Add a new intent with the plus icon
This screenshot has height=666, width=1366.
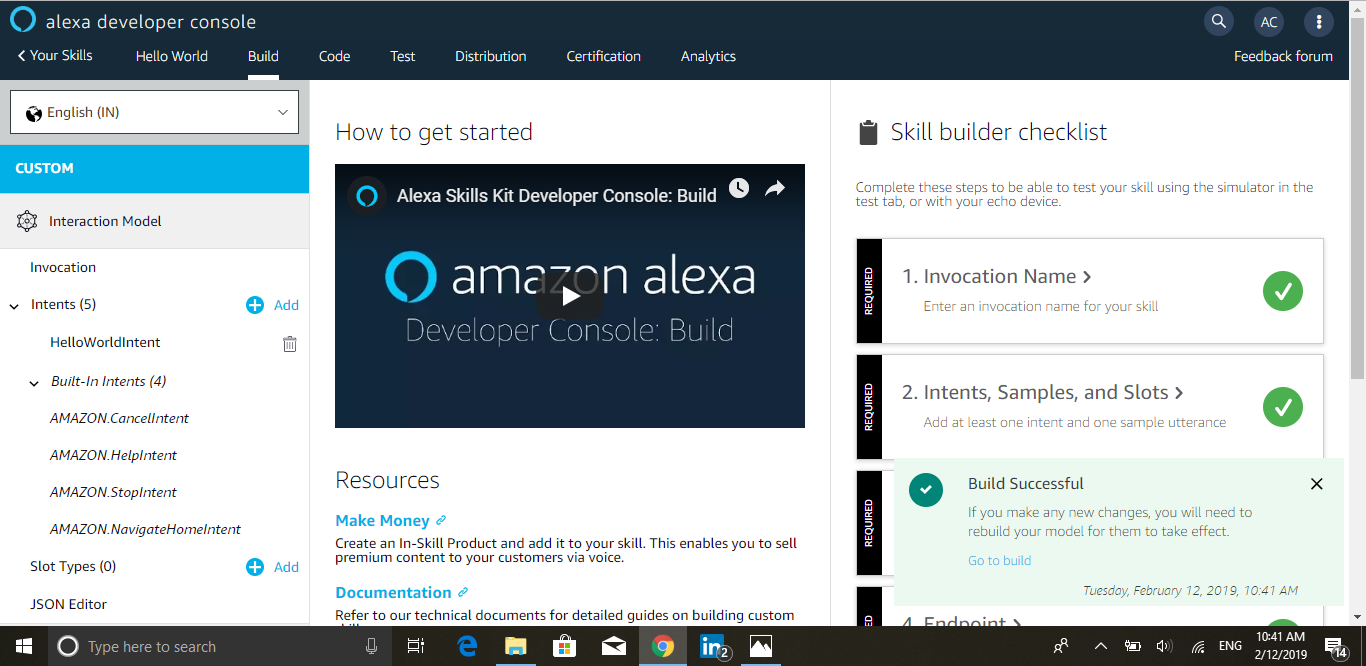point(255,305)
